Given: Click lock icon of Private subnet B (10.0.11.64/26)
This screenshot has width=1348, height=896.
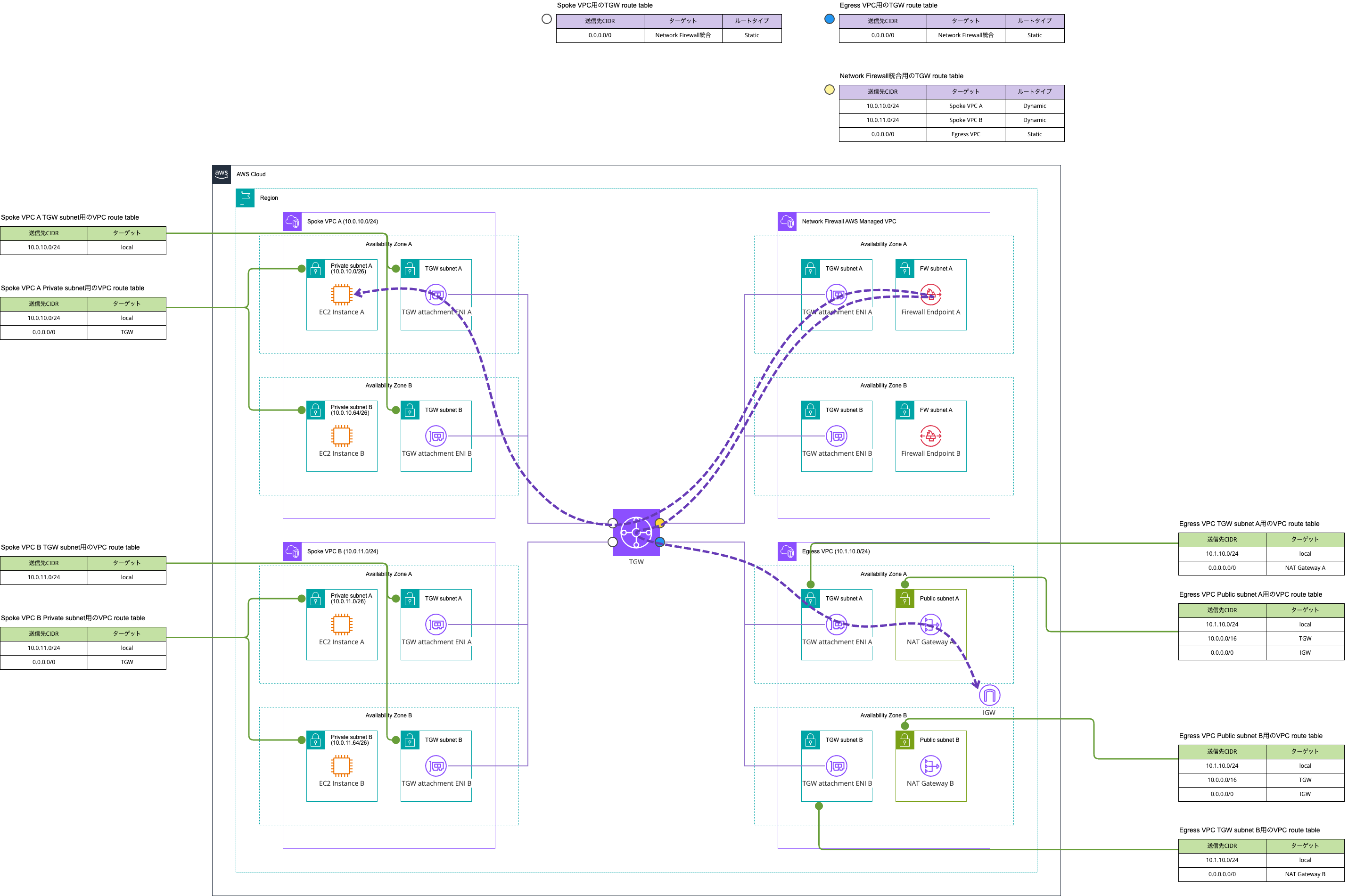Looking at the screenshot, I should 316,740.
